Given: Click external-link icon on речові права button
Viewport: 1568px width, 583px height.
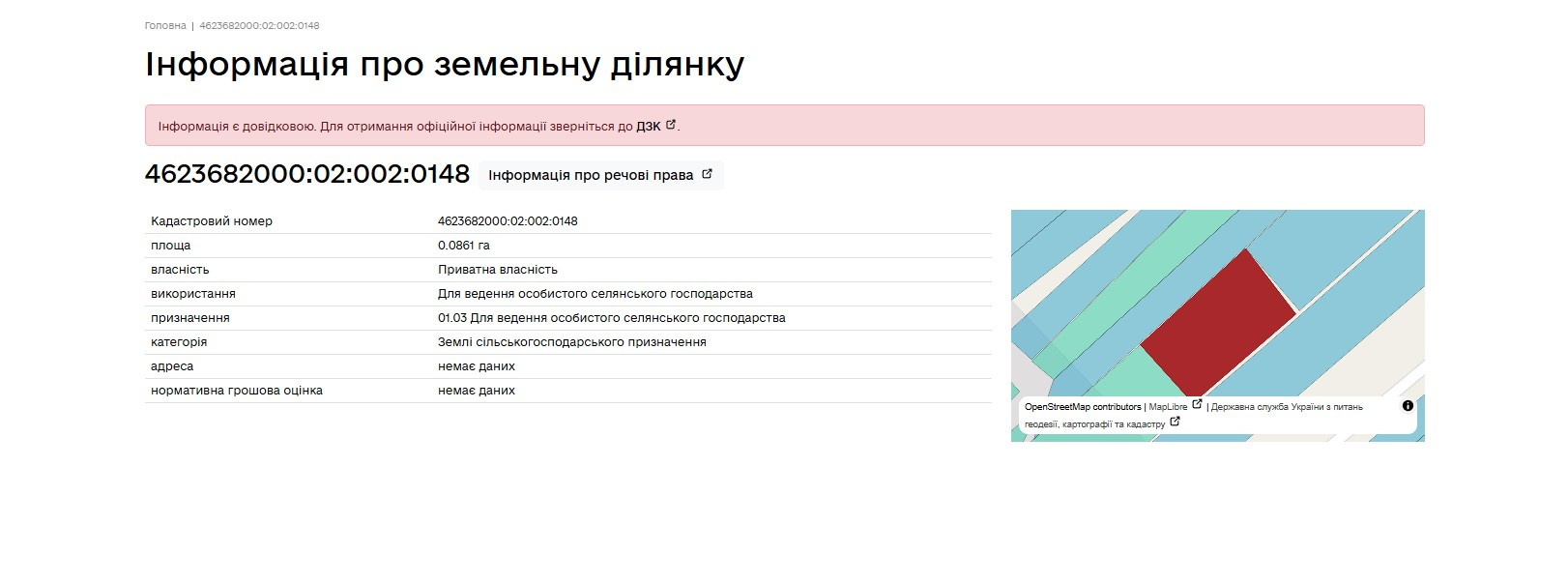Looking at the screenshot, I should [707, 174].
